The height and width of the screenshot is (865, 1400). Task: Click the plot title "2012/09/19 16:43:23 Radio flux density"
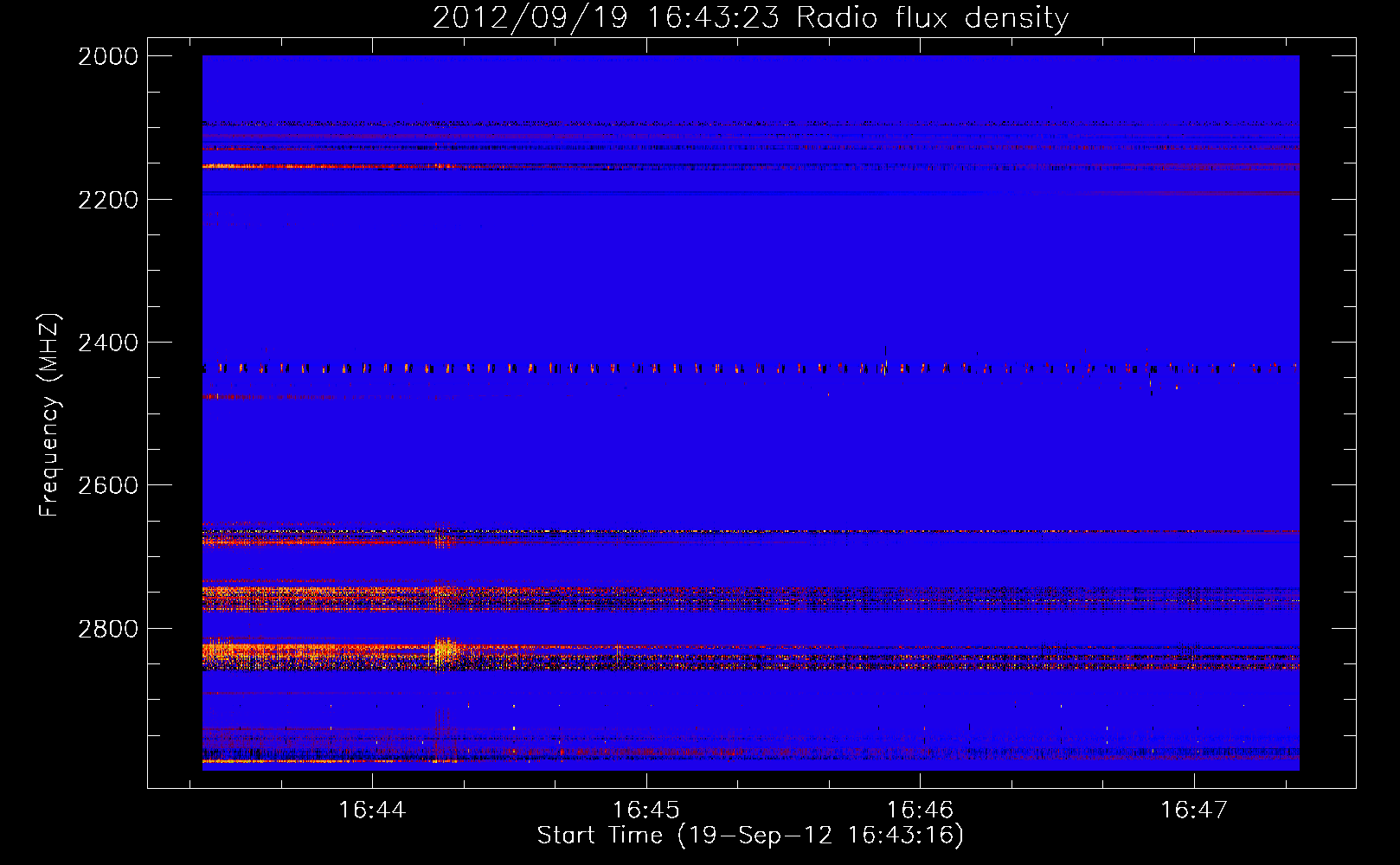(x=750, y=17)
